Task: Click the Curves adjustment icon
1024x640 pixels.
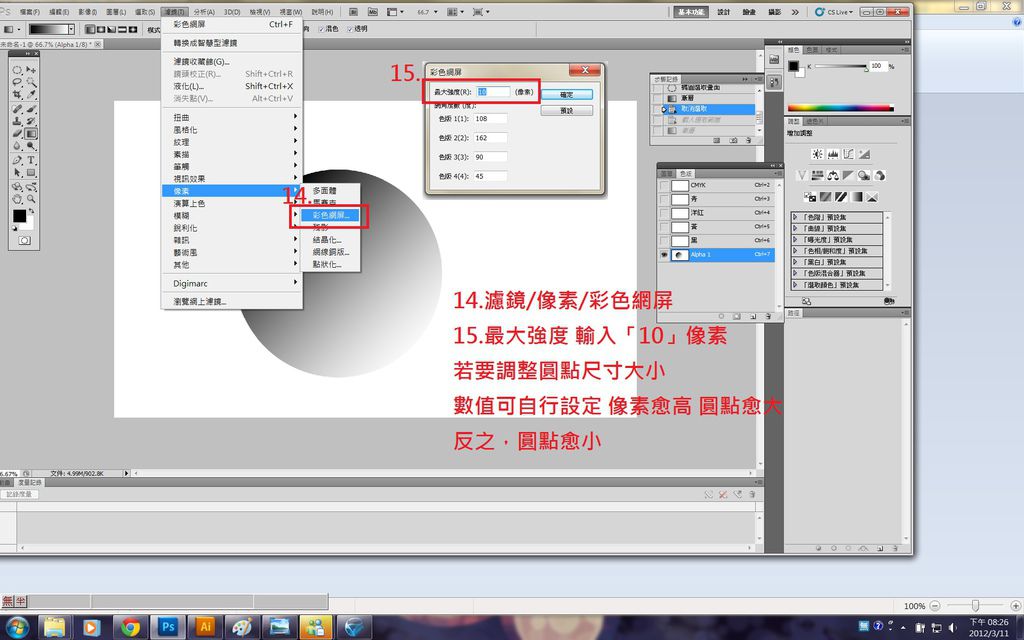Action: 848,154
